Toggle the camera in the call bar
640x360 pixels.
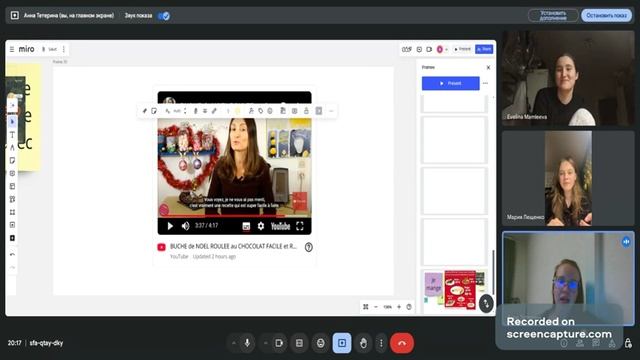pos(279,343)
